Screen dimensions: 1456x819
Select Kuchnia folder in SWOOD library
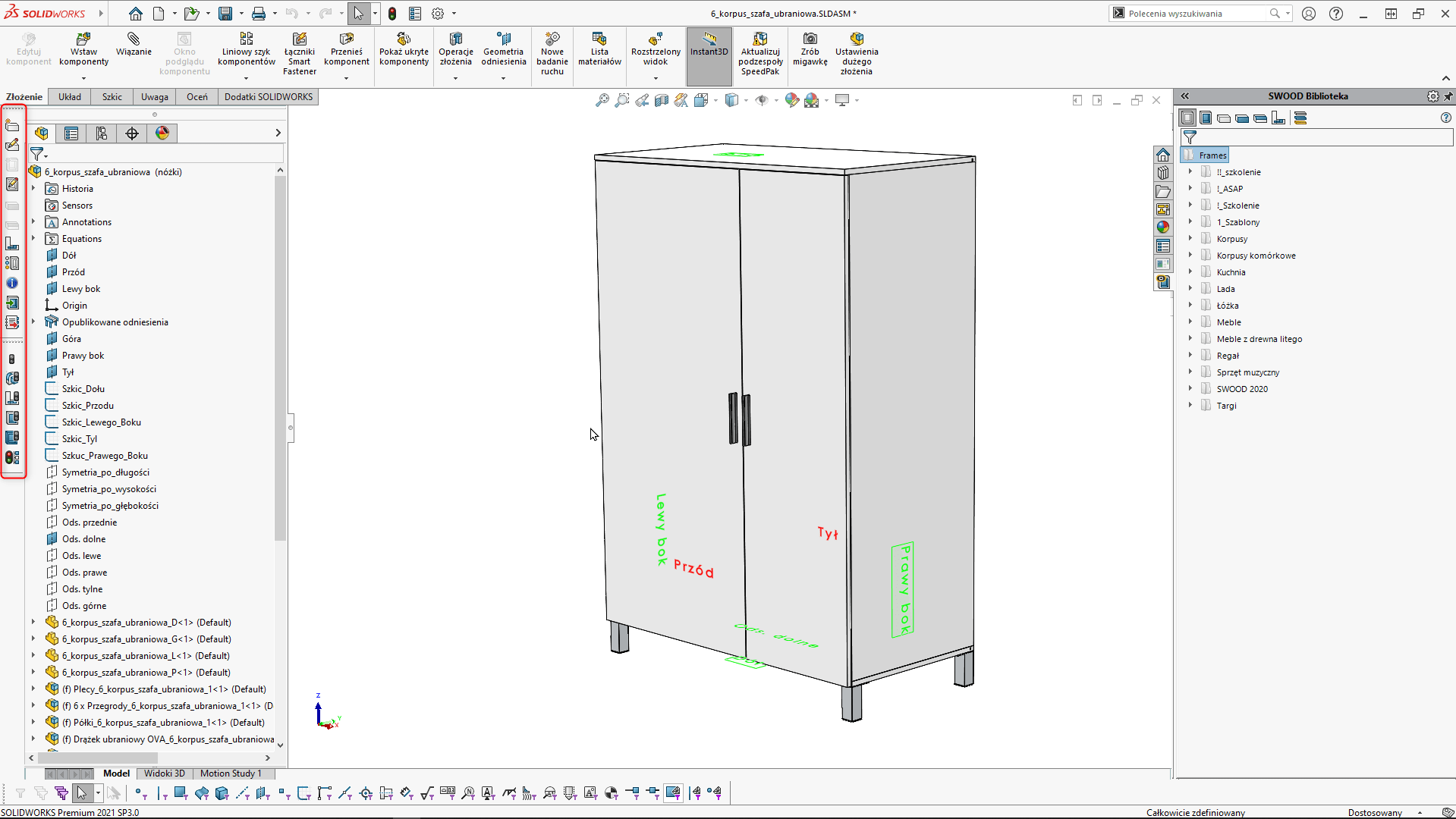[1231, 272]
